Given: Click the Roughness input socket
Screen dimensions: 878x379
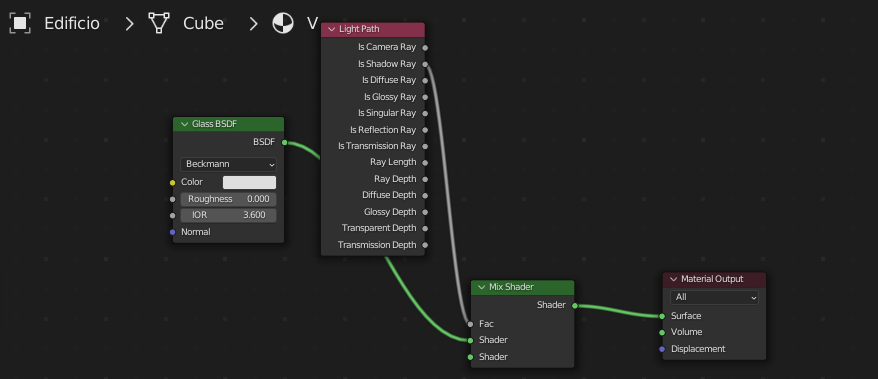Looking at the screenshot, I should click(x=172, y=199).
